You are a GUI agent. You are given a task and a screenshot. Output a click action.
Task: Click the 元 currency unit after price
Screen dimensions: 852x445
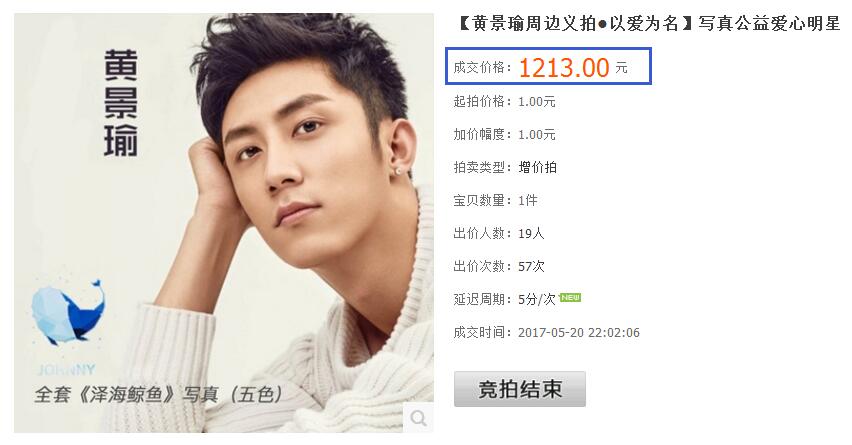tap(621, 68)
